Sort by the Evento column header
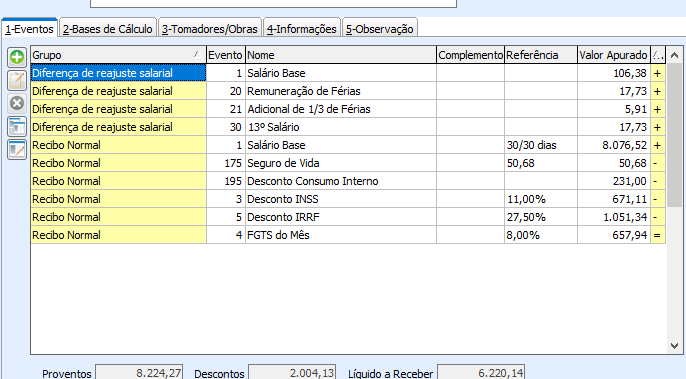The height and width of the screenshot is (379, 686). click(x=225, y=55)
